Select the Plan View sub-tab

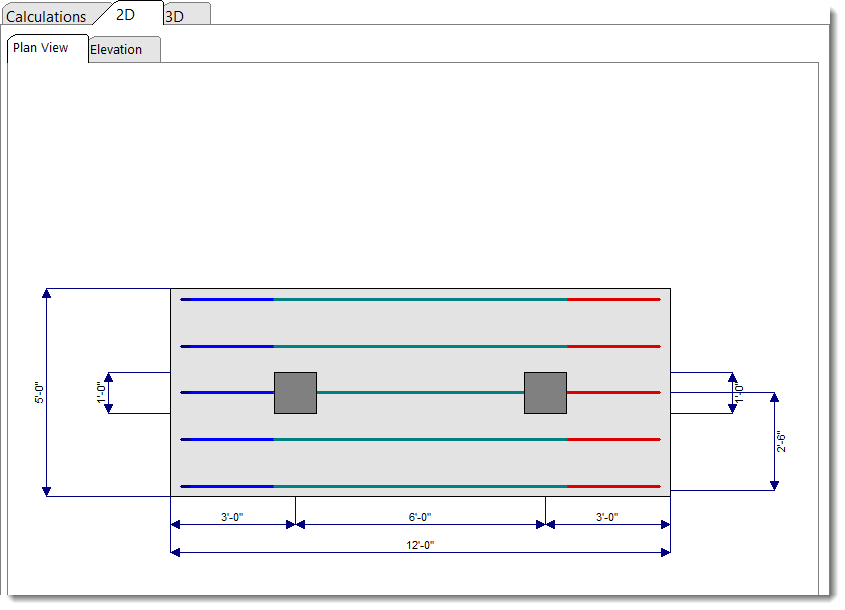[41, 48]
